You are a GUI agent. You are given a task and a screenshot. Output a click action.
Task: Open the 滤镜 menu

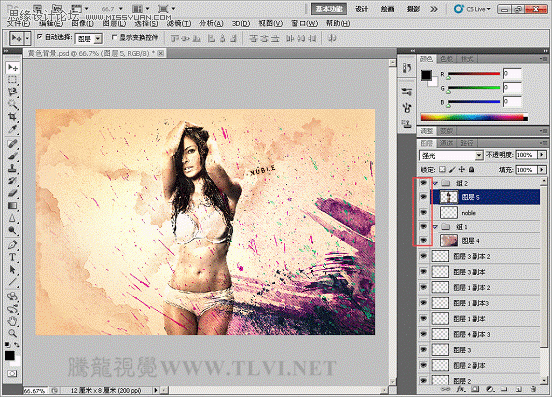(179, 23)
